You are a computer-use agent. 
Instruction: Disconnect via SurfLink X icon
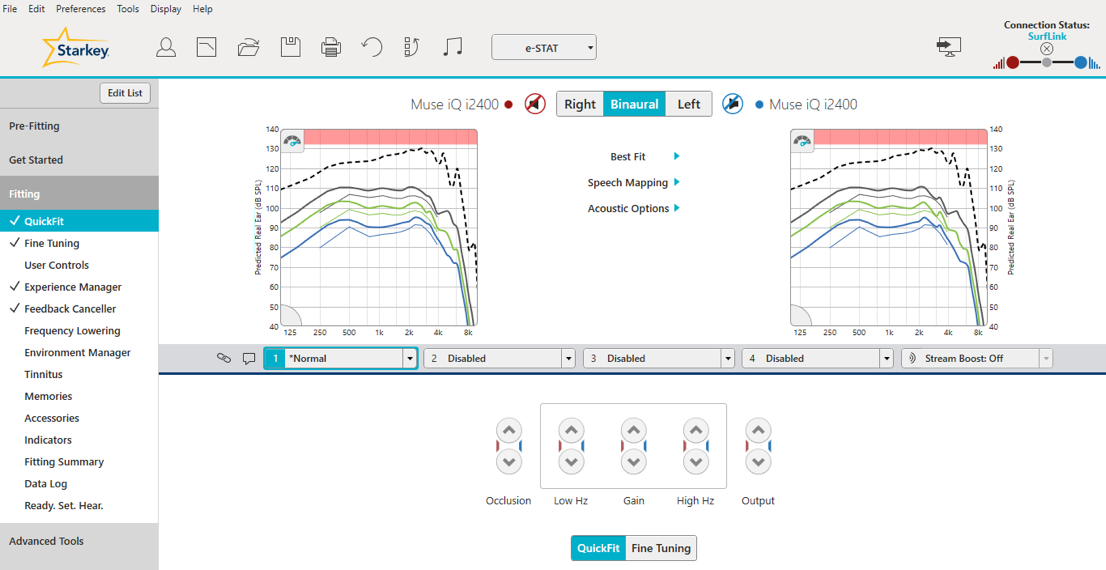pyautogui.click(x=1047, y=49)
